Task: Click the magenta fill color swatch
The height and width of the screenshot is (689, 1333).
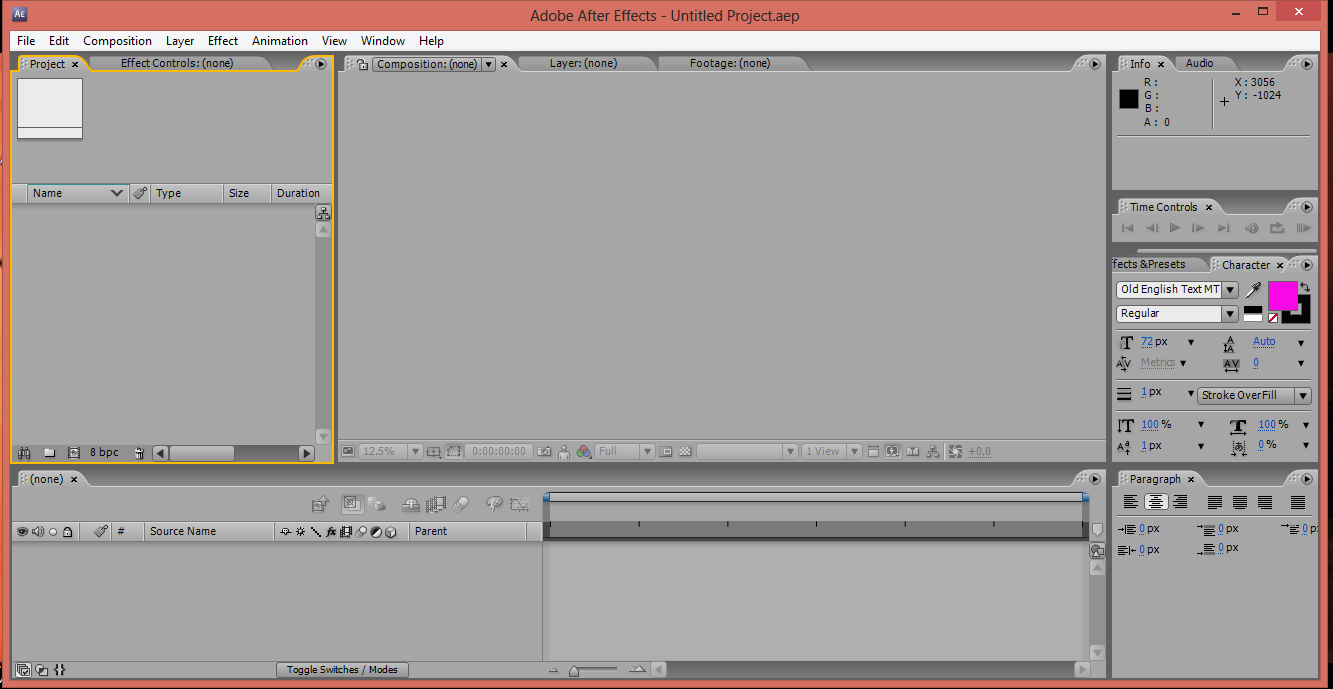Action: coord(1282,295)
